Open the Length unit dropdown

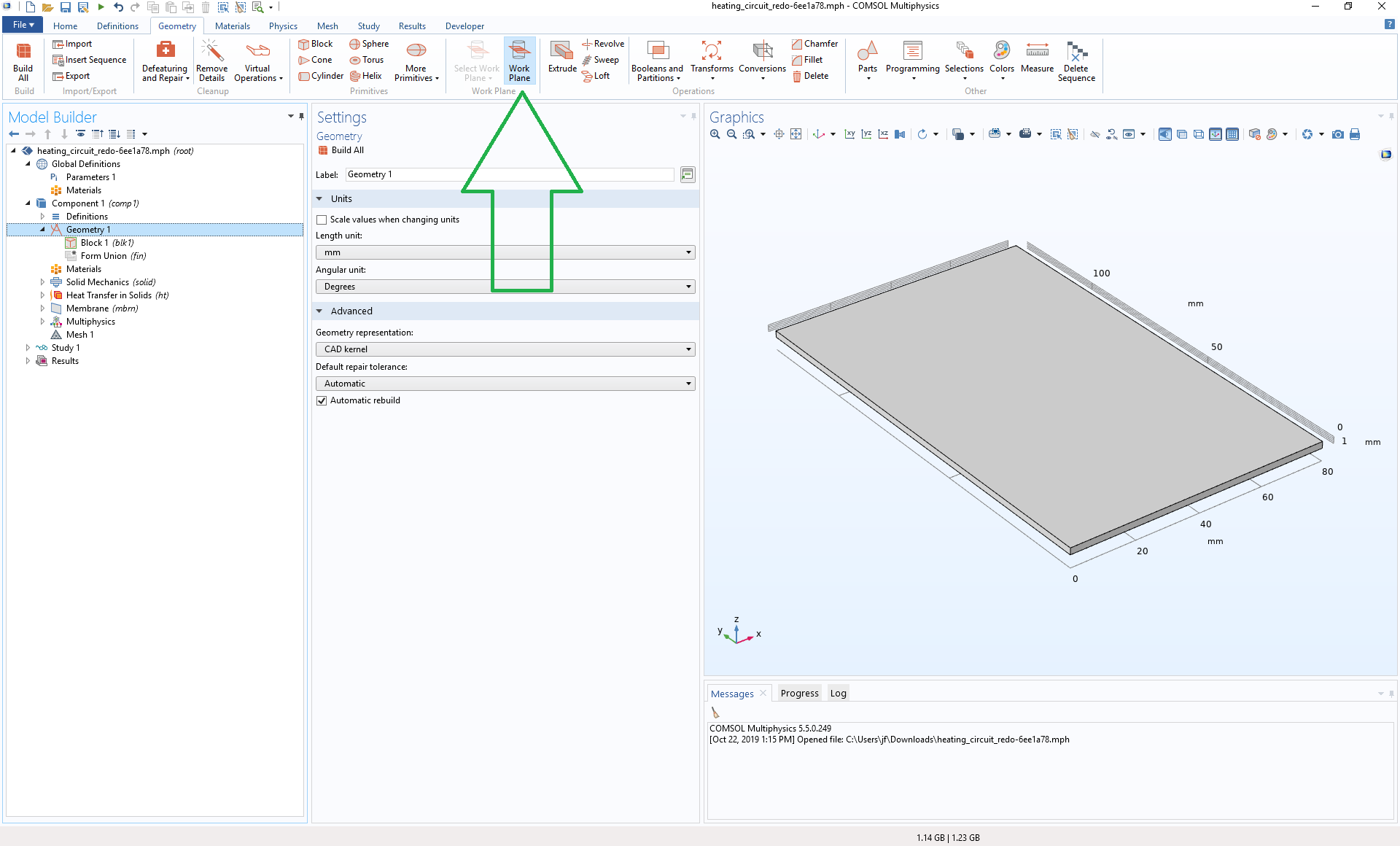pyautogui.click(x=505, y=252)
